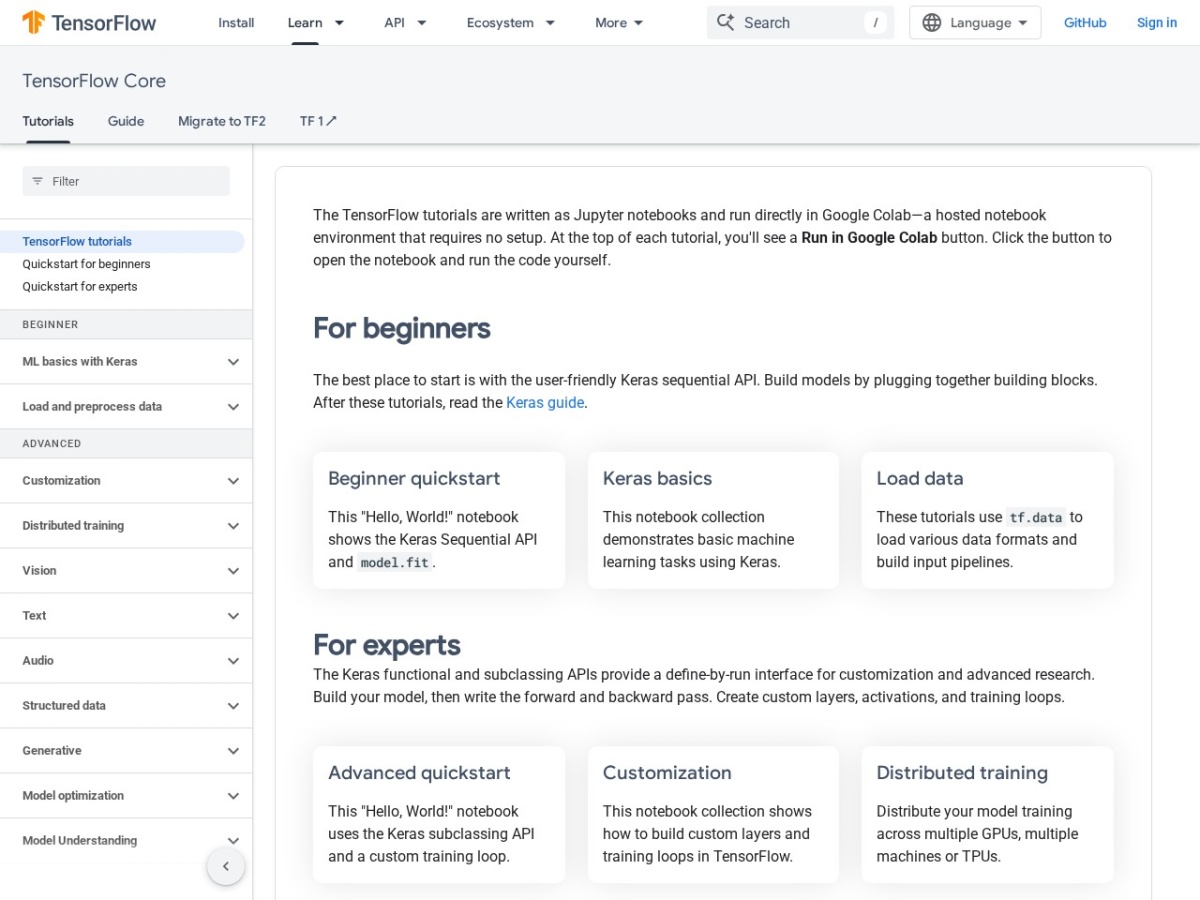Click the 'For beginners' heading
Screen dimensions: 1200x900
click(x=402, y=328)
